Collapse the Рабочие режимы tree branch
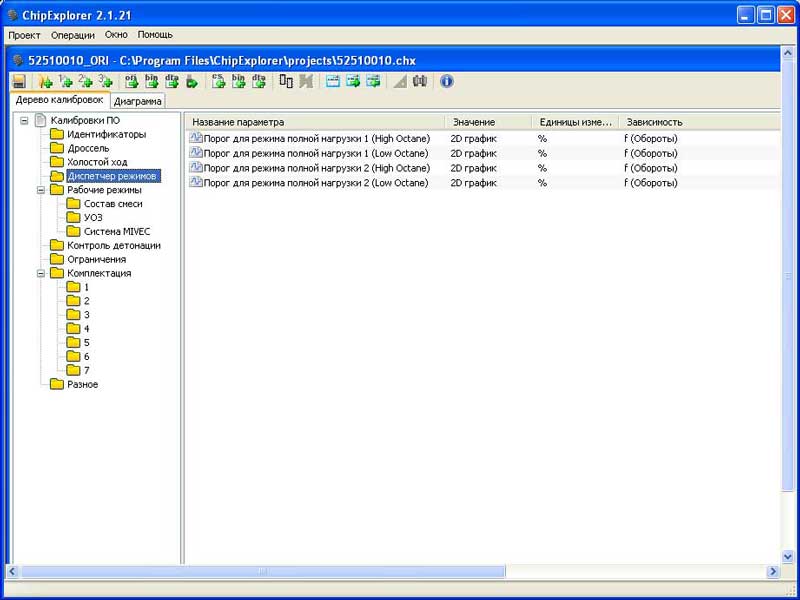Screen dimensions: 800x600 [41, 190]
